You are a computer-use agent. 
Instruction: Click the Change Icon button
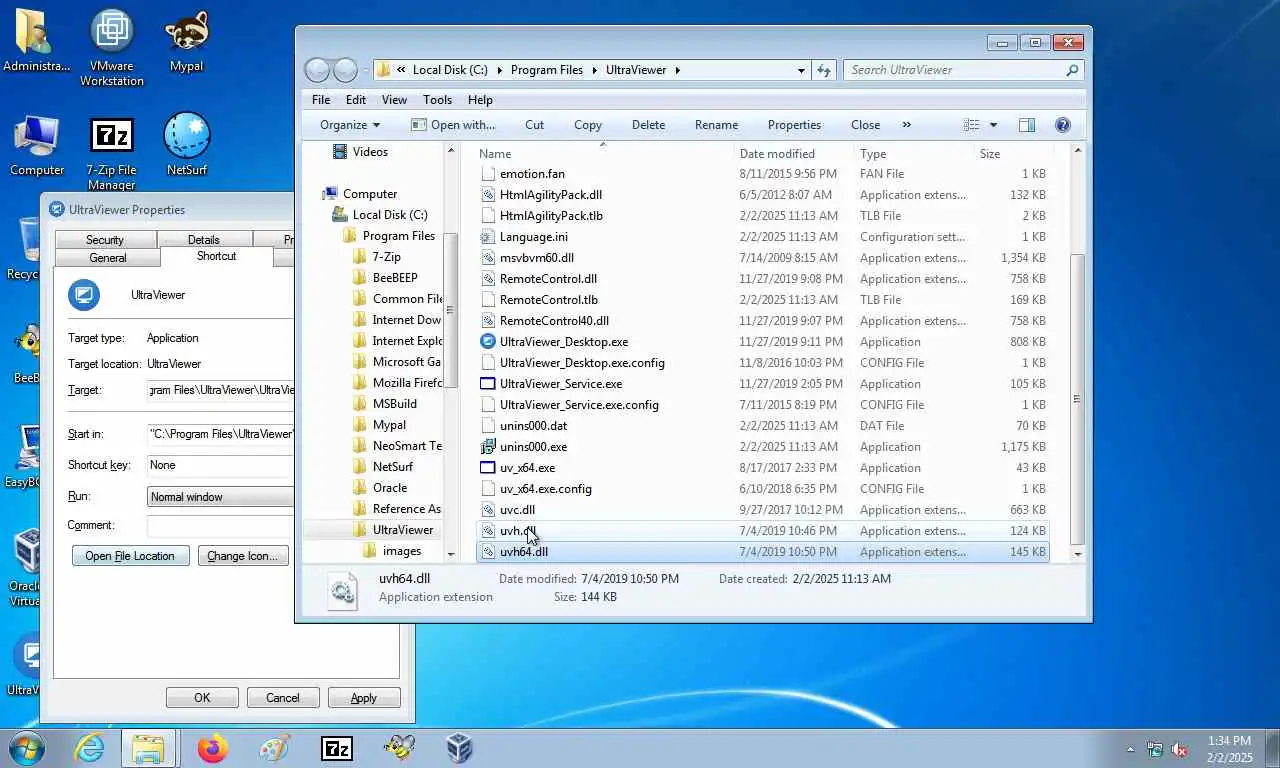click(x=242, y=556)
